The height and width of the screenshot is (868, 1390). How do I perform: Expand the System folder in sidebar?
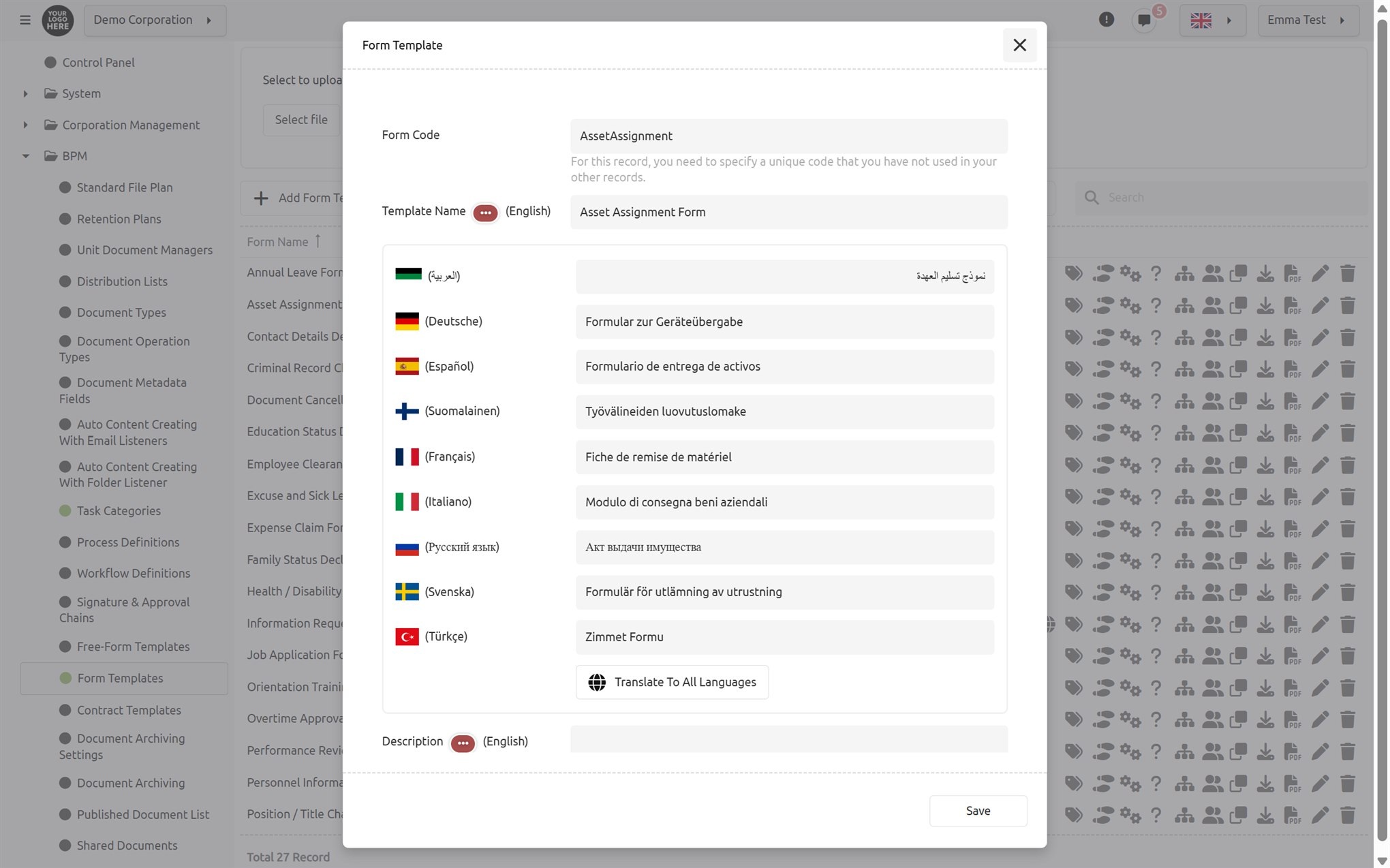click(x=25, y=94)
